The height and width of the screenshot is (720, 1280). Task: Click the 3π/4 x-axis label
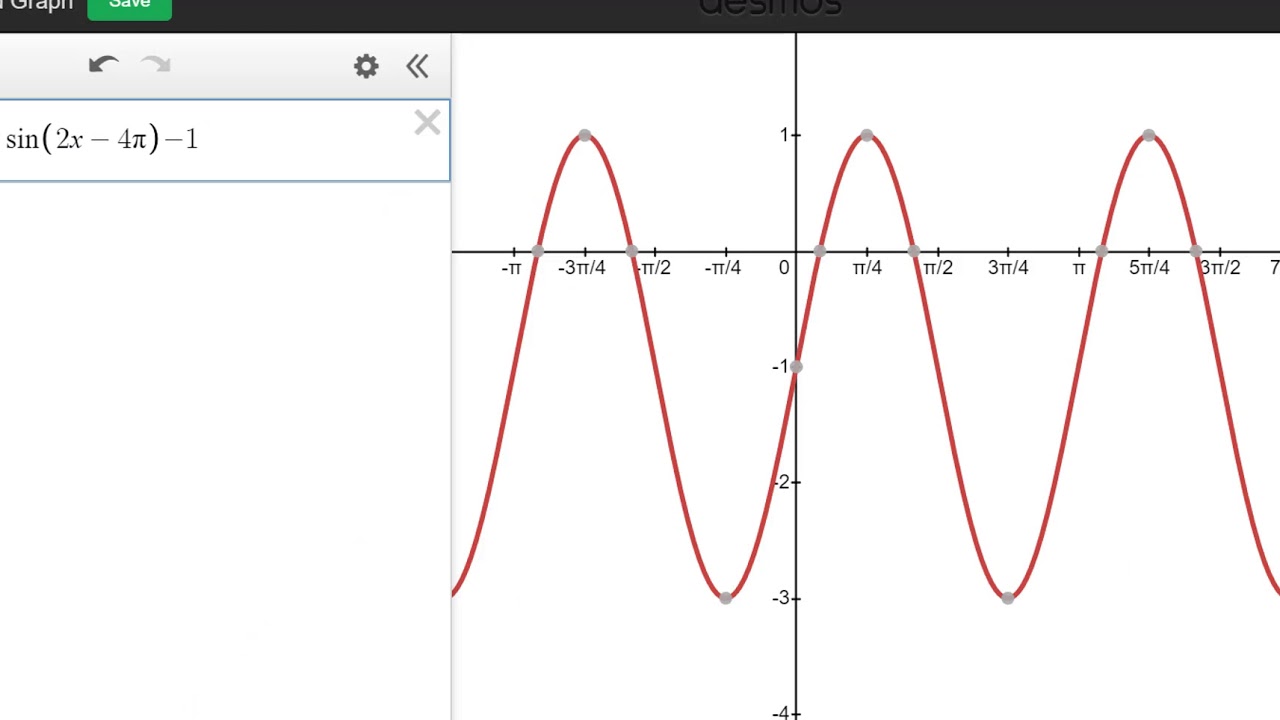pyautogui.click(x=1008, y=268)
